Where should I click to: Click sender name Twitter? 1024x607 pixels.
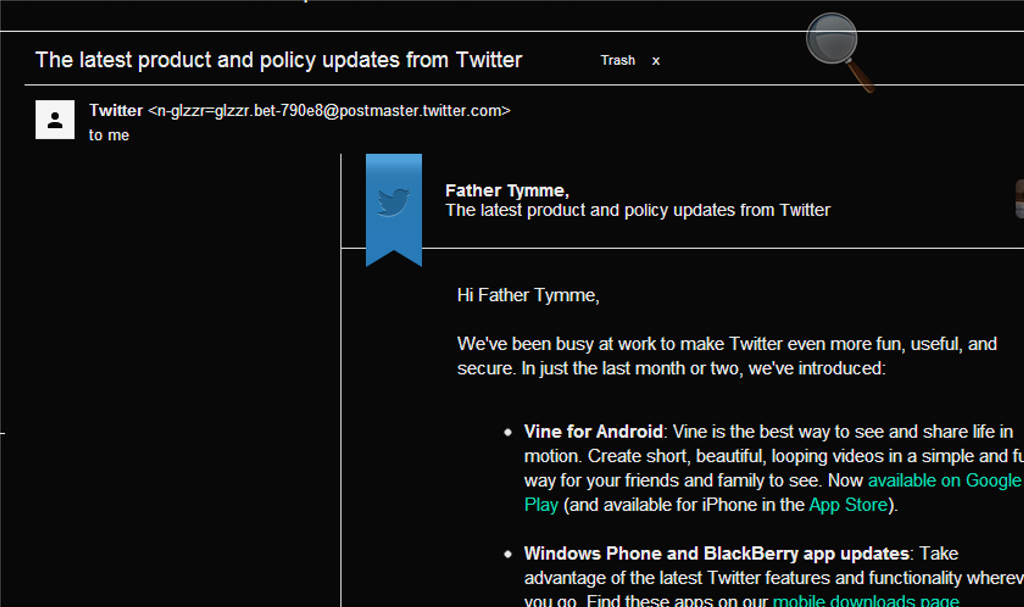[116, 110]
